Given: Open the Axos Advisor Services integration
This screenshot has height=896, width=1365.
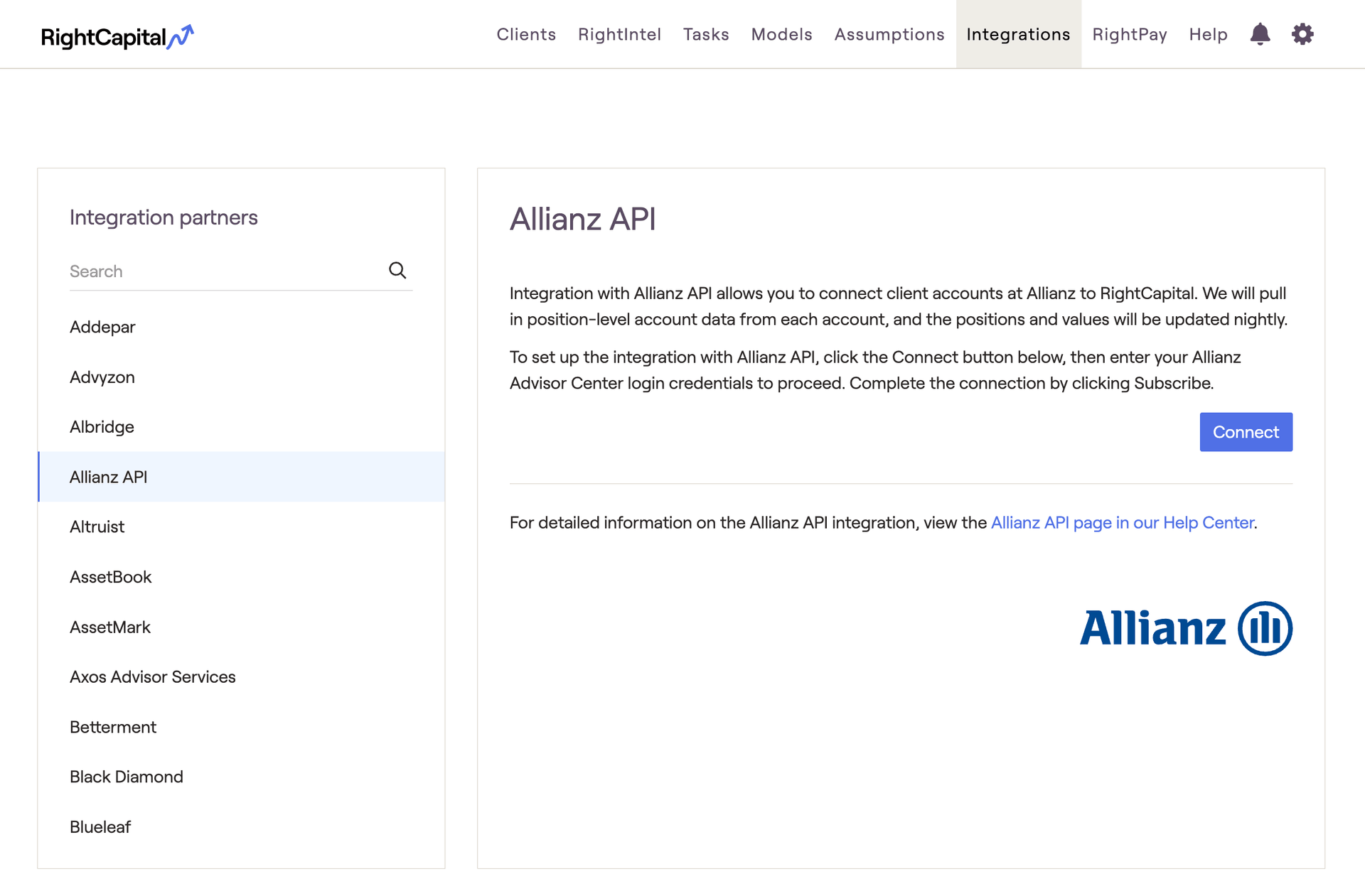Looking at the screenshot, I should 153,677.
